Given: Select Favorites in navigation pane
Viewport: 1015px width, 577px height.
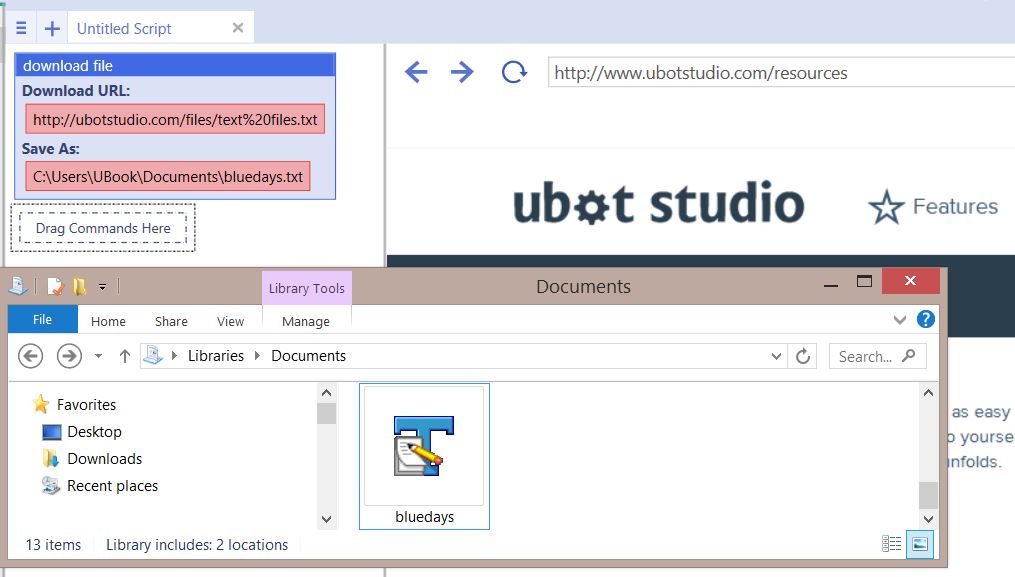Looking at the screenshot, I should [x=86, y=405].
